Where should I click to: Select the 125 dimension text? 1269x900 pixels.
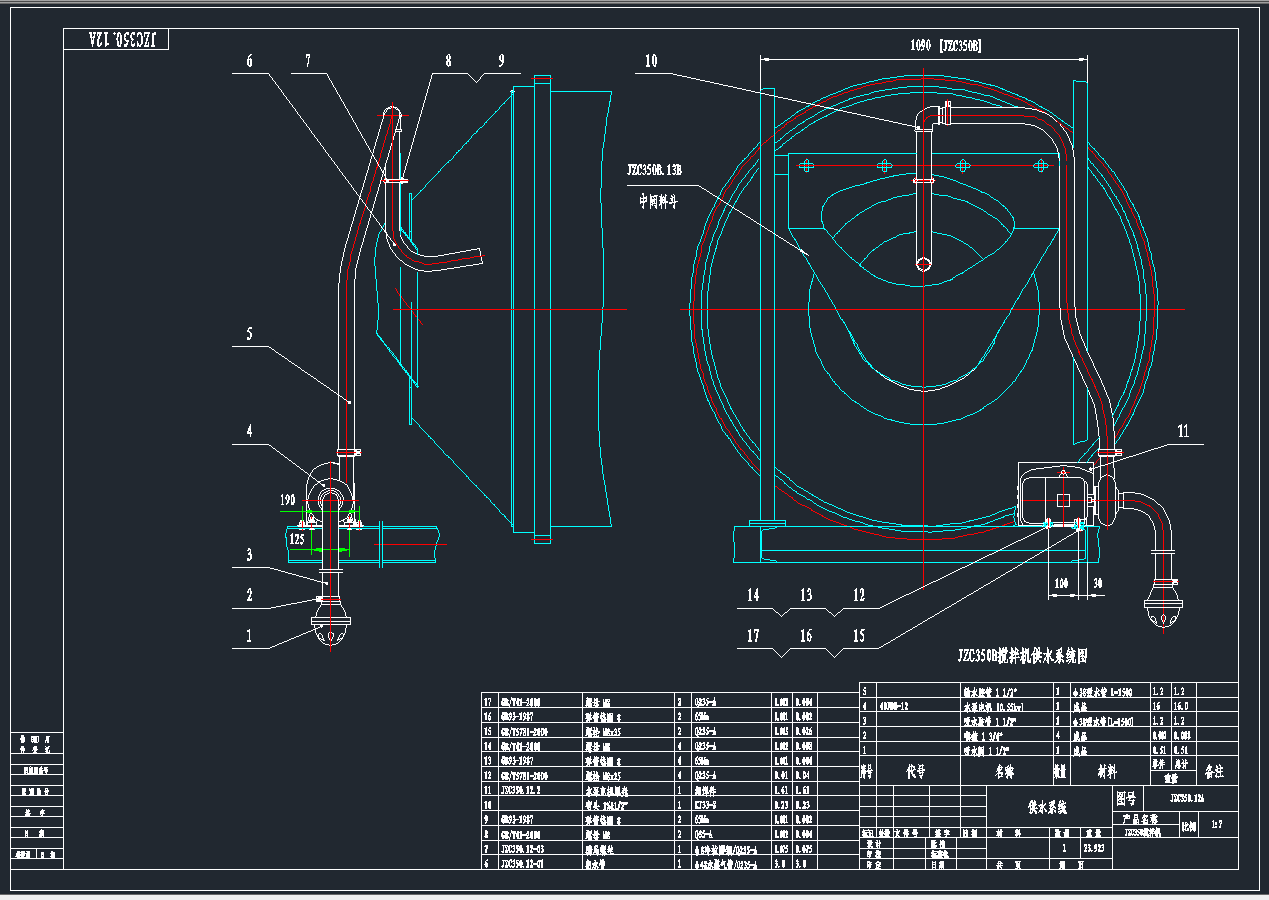[296, 538]
